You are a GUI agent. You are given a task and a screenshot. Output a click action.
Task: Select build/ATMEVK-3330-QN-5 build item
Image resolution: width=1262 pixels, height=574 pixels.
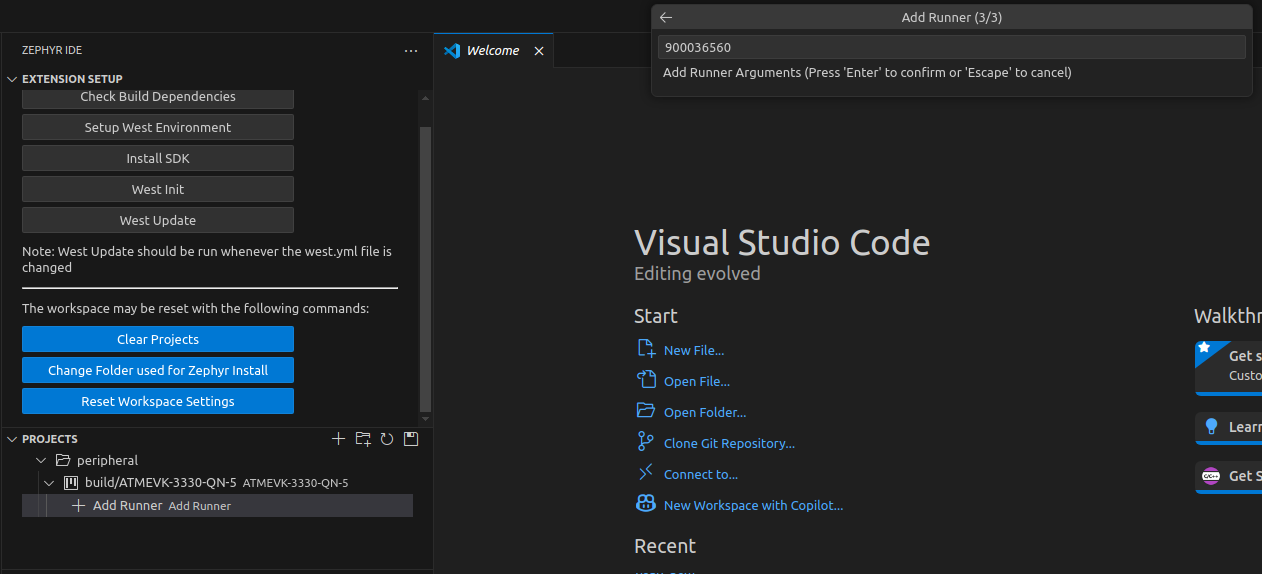coord(217,483)
